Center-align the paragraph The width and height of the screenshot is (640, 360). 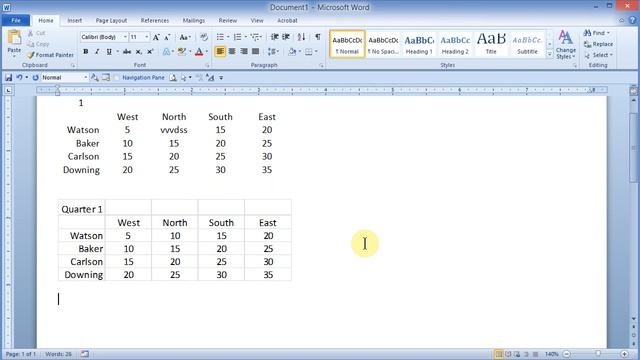pyautogui.click(x=232, y=51)
